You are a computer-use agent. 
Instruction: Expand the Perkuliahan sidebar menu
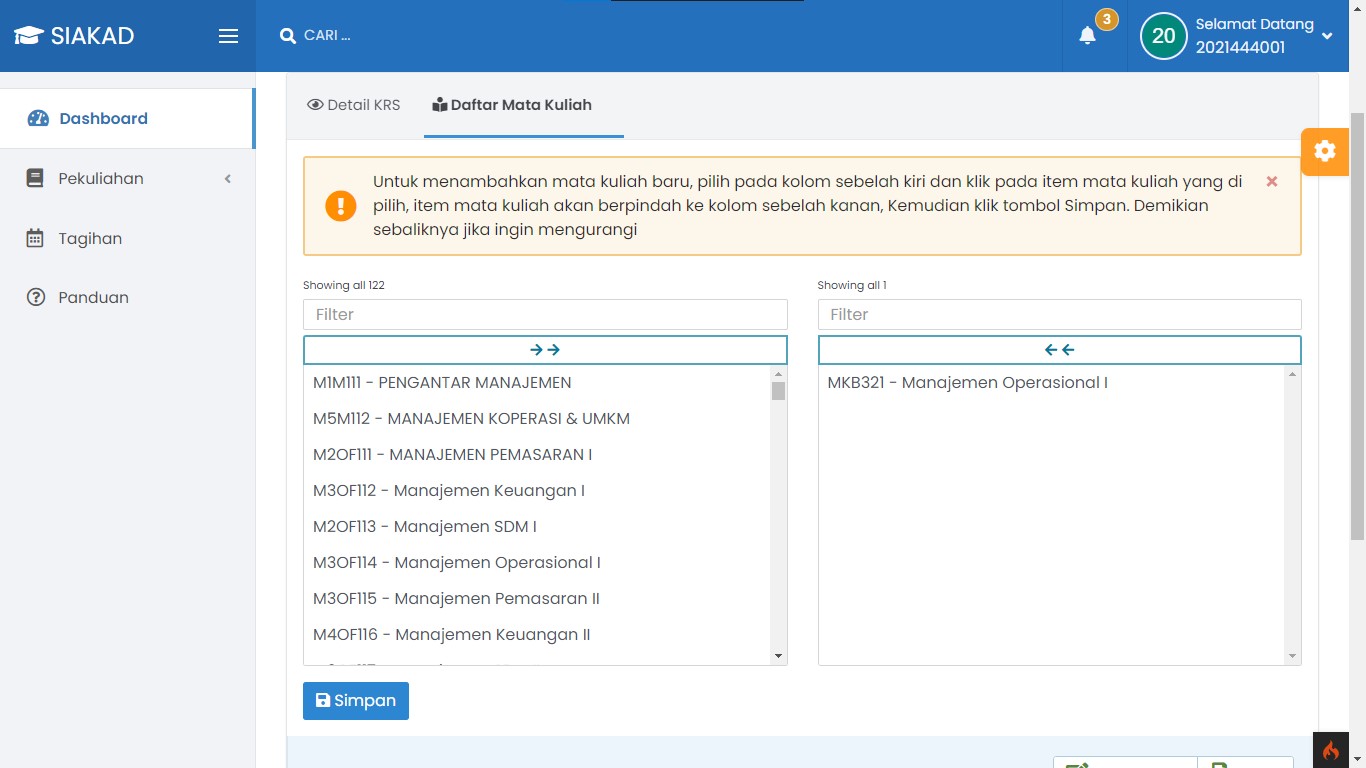tap(127, 178)
